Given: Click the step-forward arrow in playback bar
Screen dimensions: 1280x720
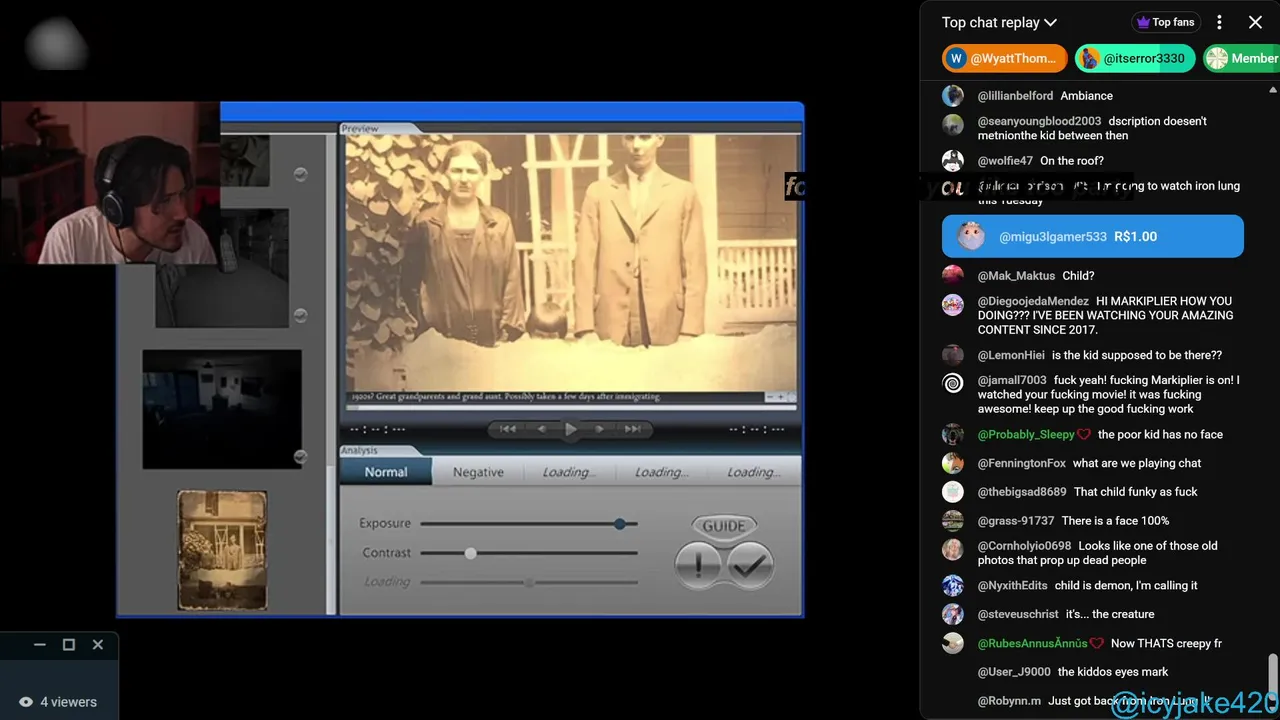Looking at the screenshot, I should [x=600, y=429].
